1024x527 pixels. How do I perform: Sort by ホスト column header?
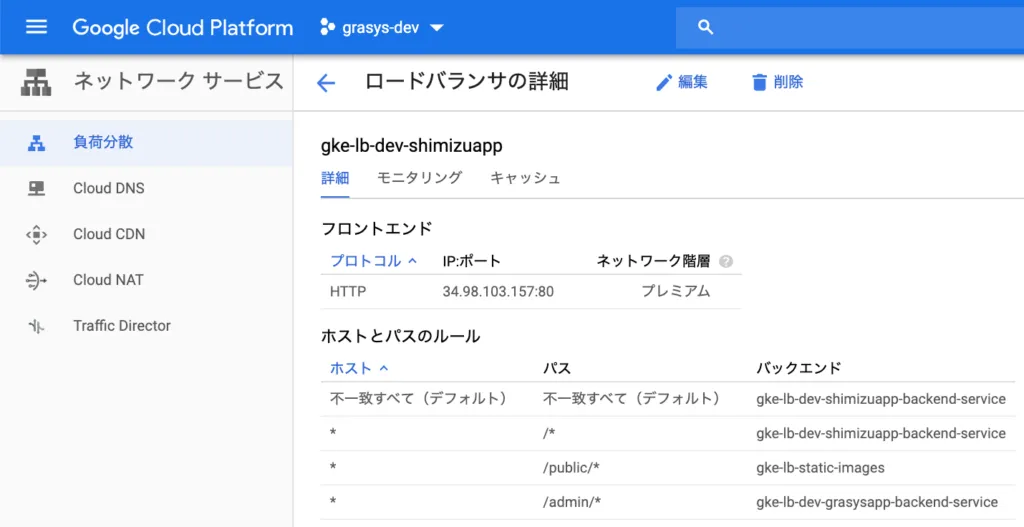(351, 368)
